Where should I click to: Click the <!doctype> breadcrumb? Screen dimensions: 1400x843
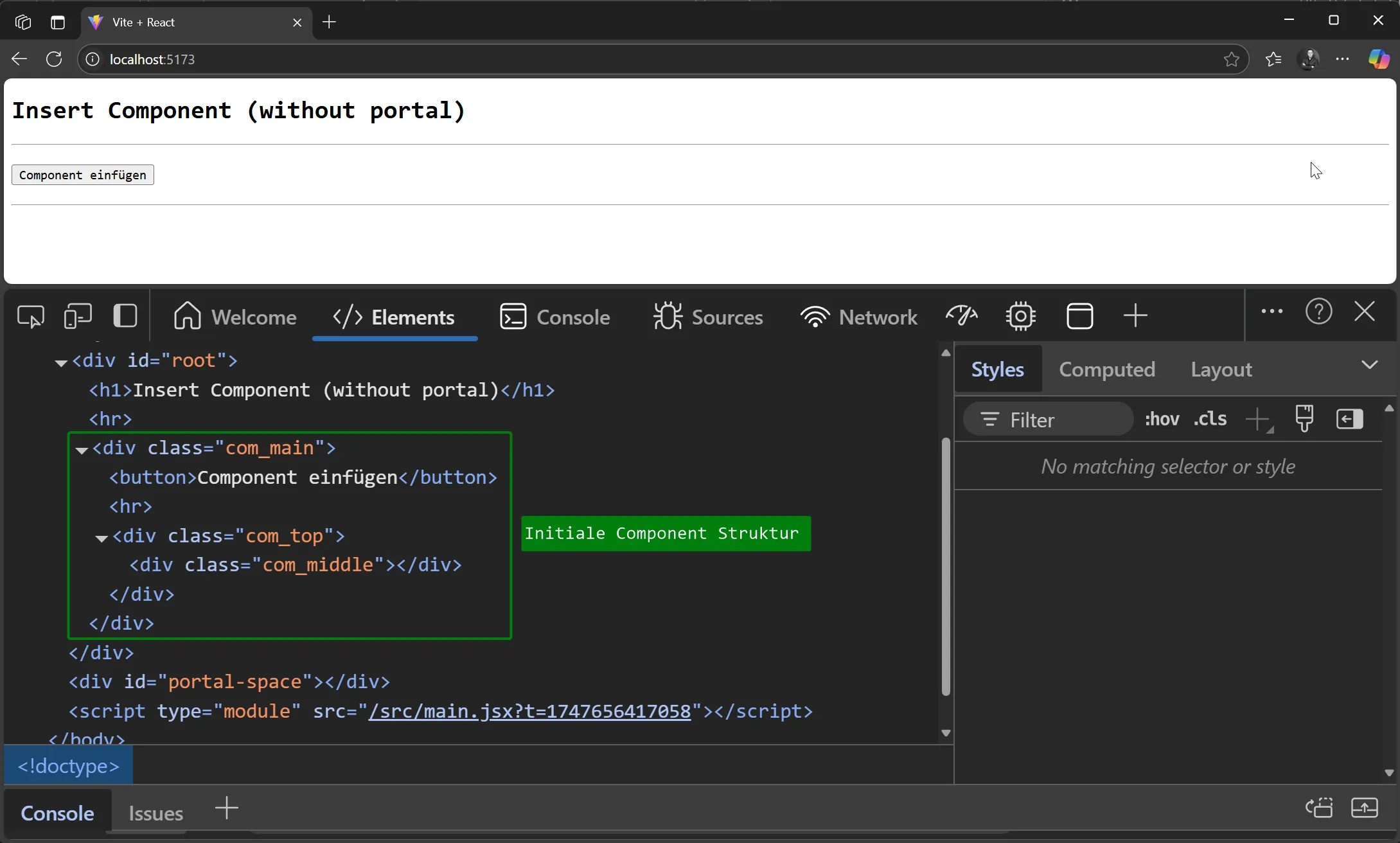point(68,766)
